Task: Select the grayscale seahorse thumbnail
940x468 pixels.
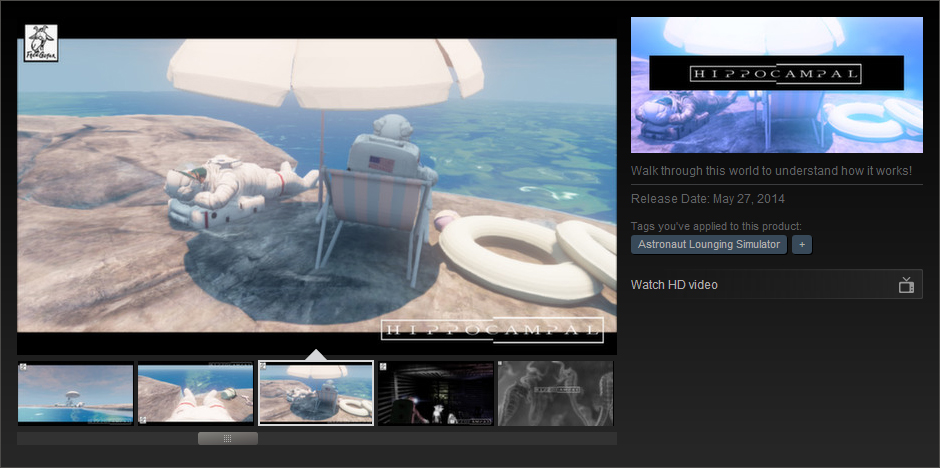Action: click(556, 393)
